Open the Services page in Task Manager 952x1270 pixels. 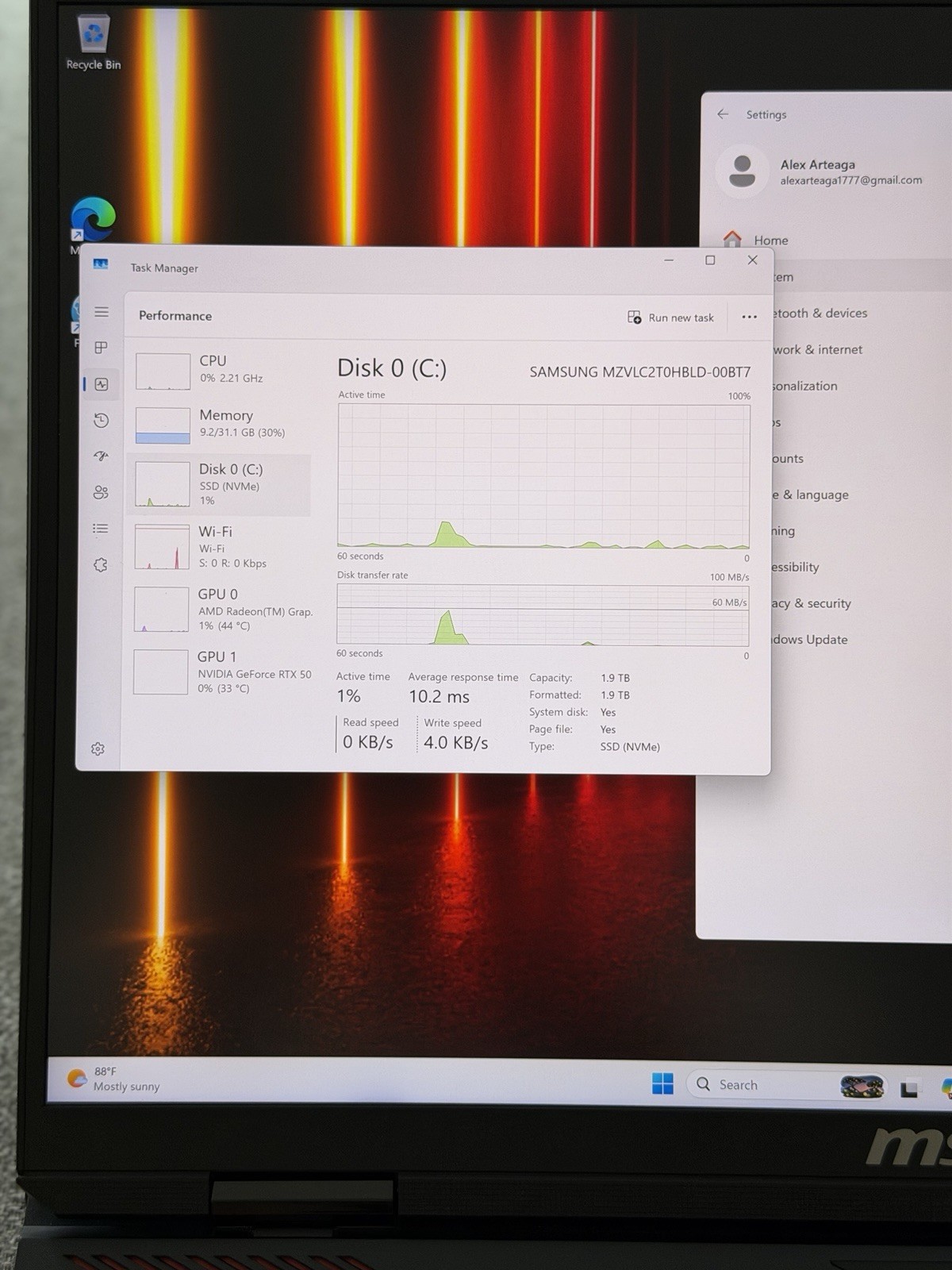click(x=100, y=565)
